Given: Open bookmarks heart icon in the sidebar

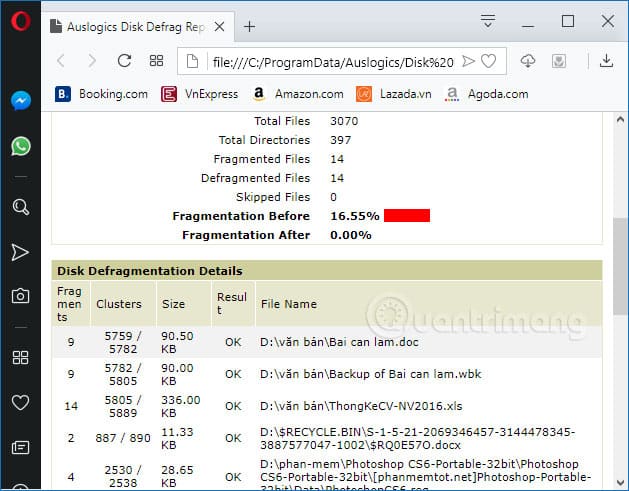Looking at the screenshot, I should coord(20,402).
